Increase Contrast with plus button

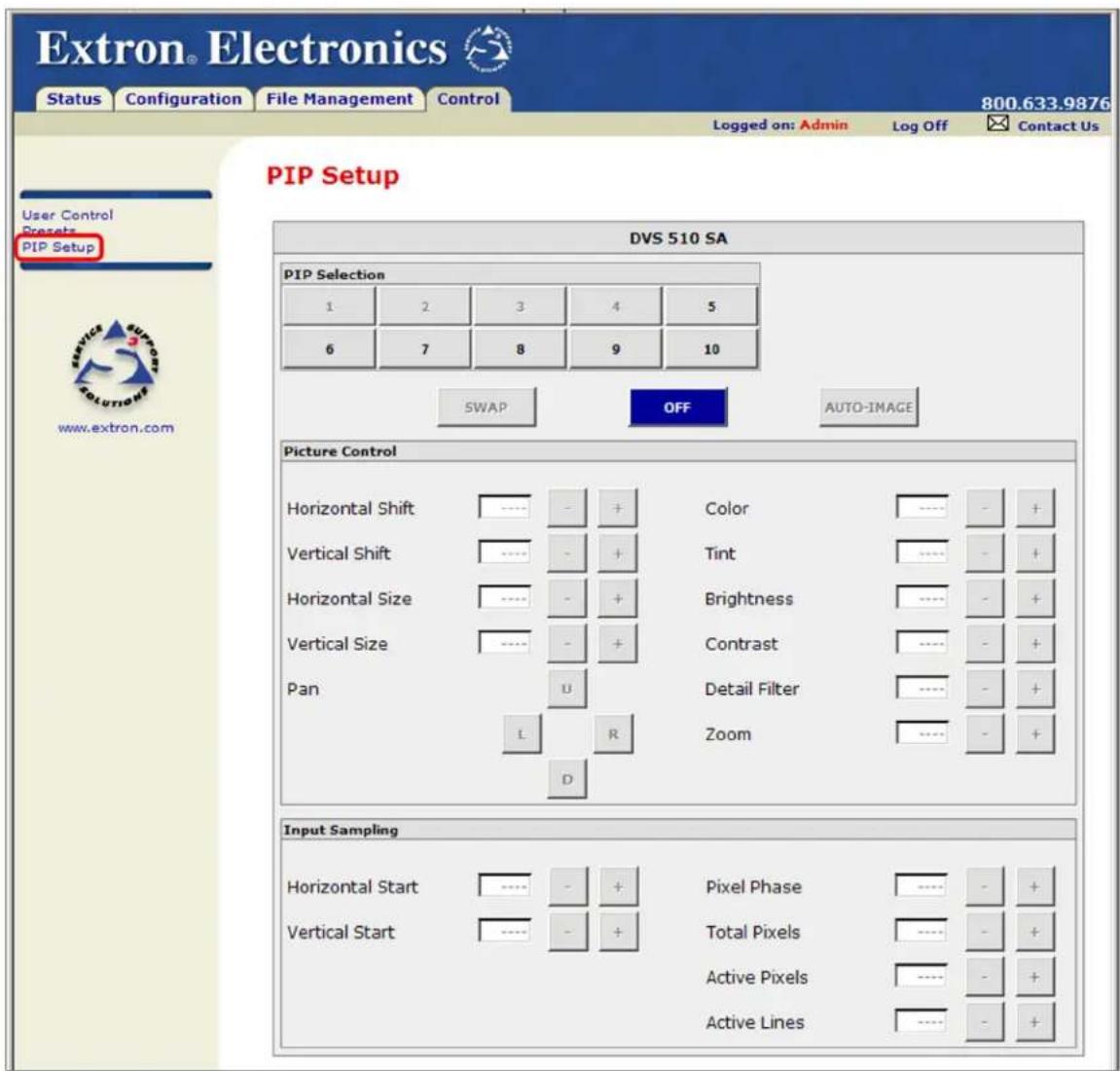(x=1035, y=643)
